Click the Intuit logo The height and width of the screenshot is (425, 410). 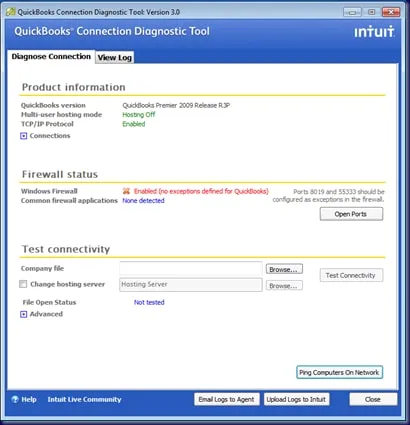(374, 31)
